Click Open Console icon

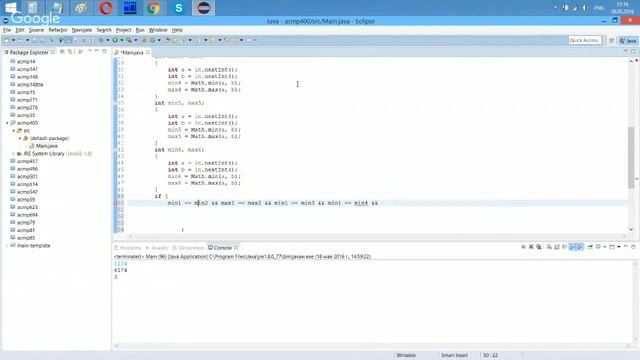pos(612,247)
